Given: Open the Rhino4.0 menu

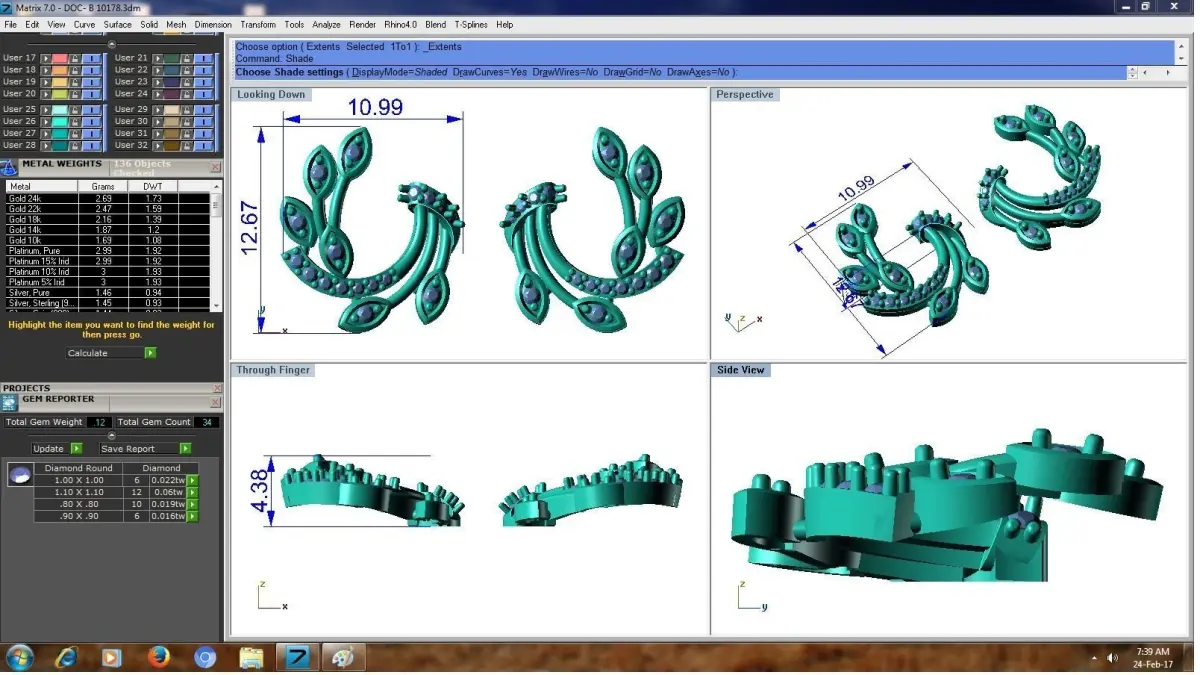Looking at the screenshot, I should (400, 24).
